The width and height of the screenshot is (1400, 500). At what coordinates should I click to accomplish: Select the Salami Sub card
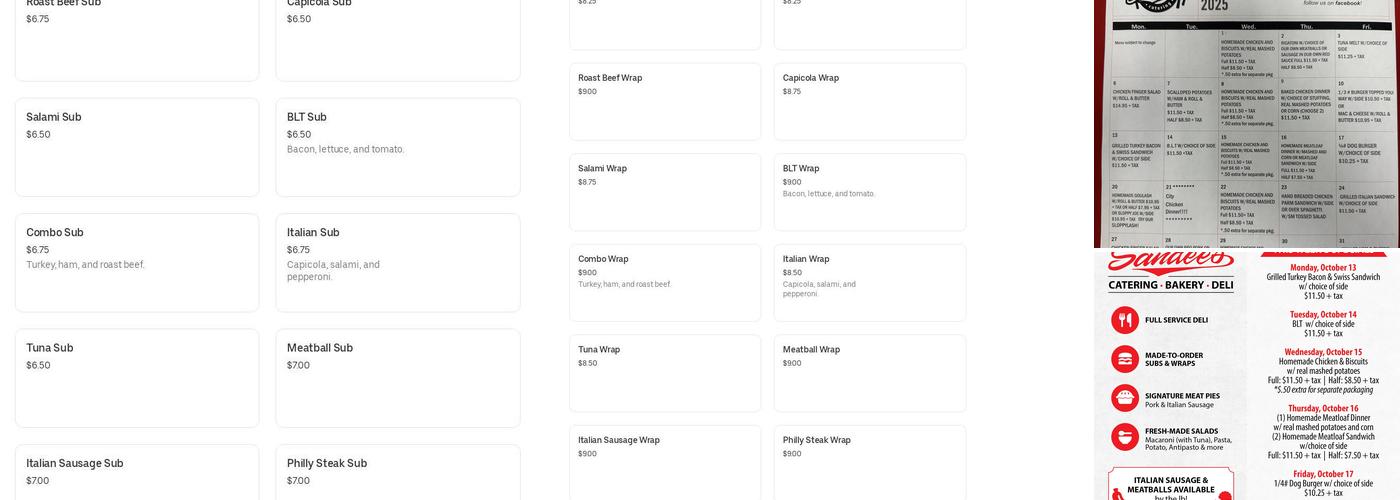pos(137,147)
